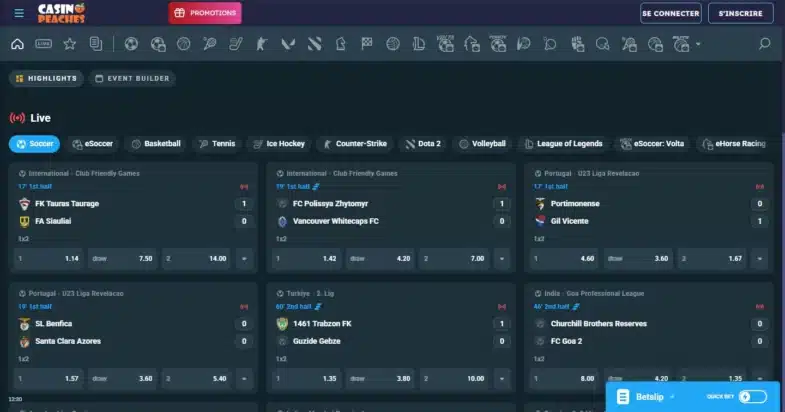Bet on Vancouver Whitecaps at 7.00
785x412 pixels.
click(454, 259)
